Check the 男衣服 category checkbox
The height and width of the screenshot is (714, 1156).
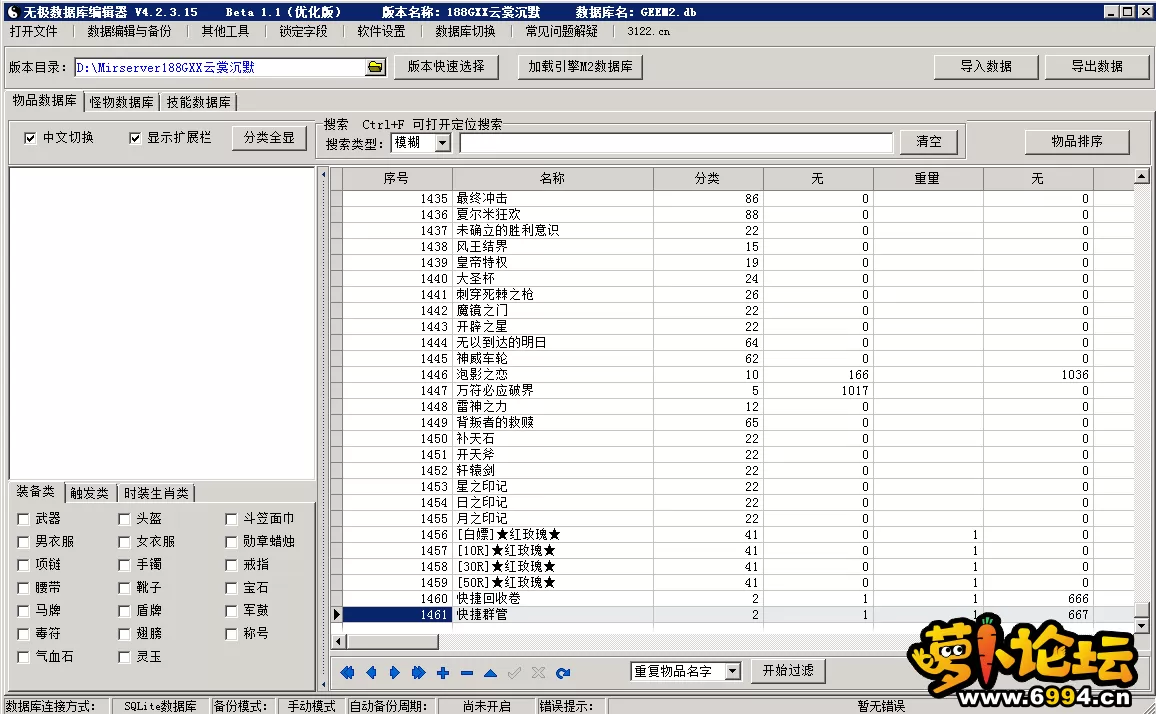23,542
